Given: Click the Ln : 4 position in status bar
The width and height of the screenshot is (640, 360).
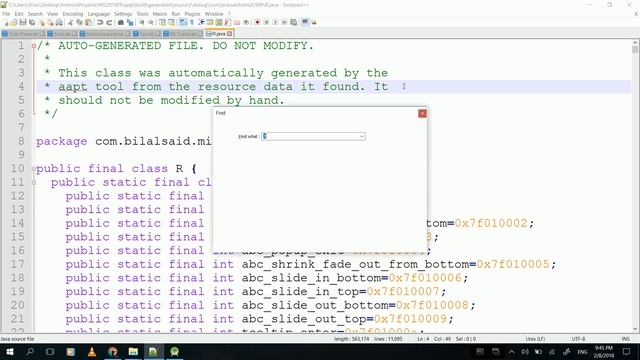Looking at the screenshot, I should [x=423, y=339].
